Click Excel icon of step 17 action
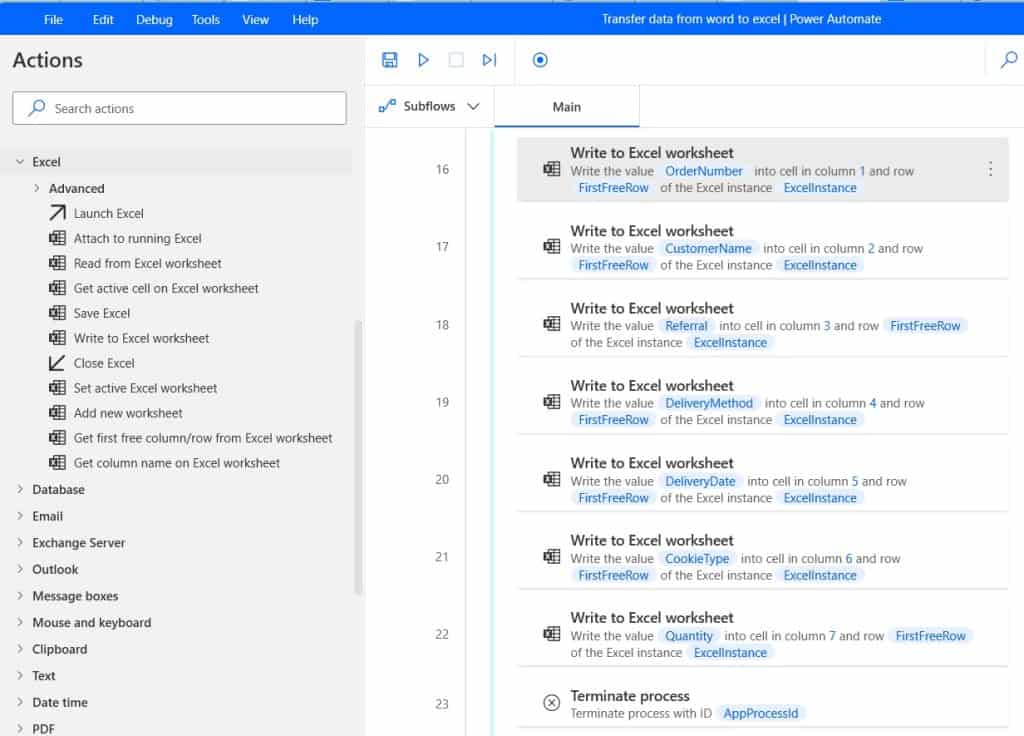The image size is (1024, 736). (x=552, y=246)
